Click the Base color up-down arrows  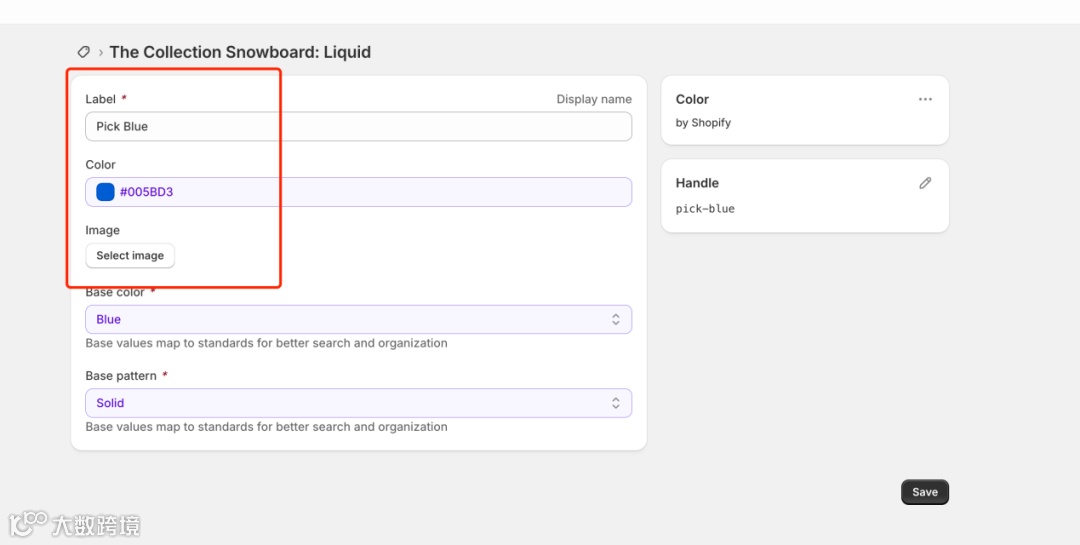616,320
